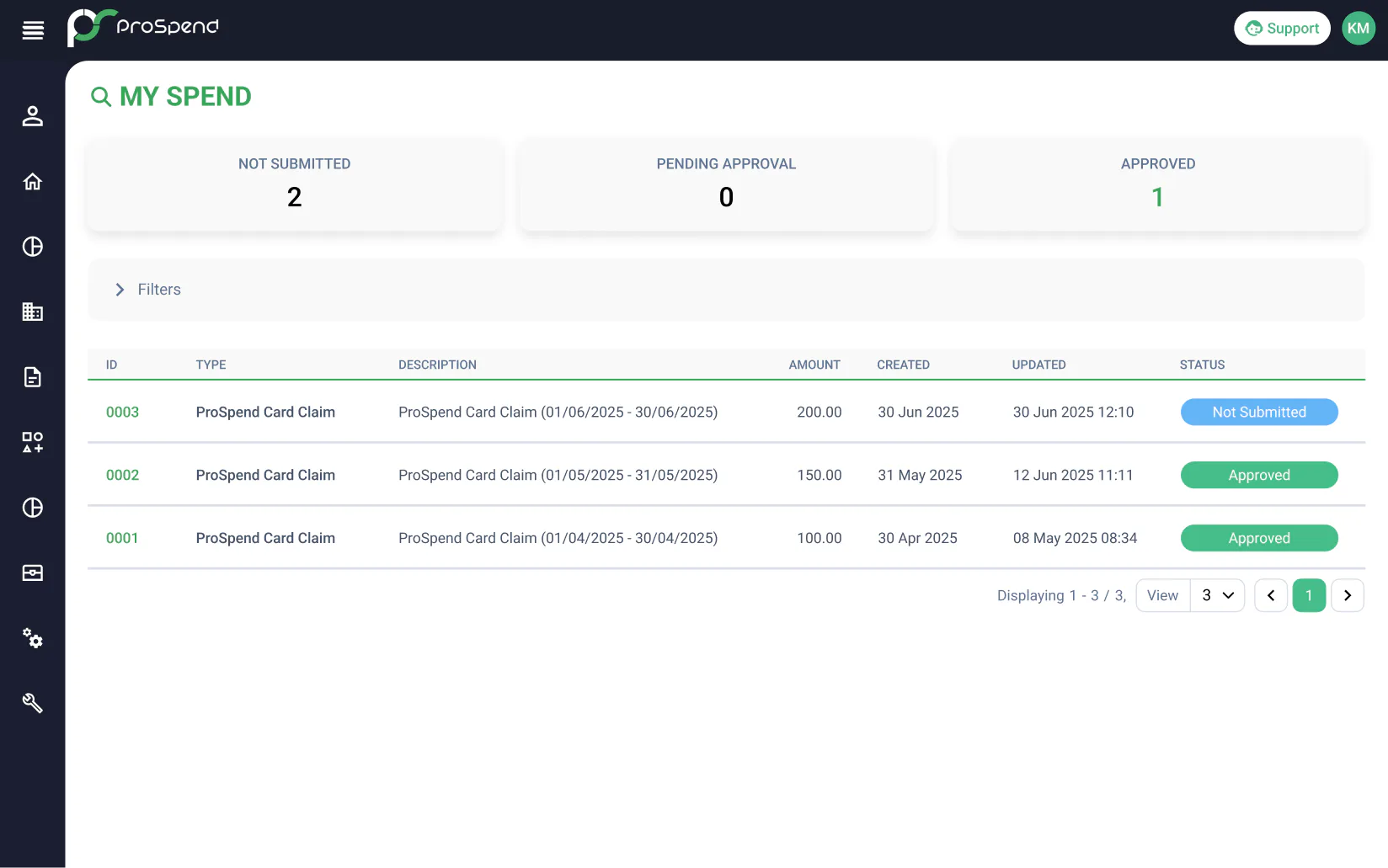
Task: Open the document icon in sidebar
Action: tap(33, 377)
